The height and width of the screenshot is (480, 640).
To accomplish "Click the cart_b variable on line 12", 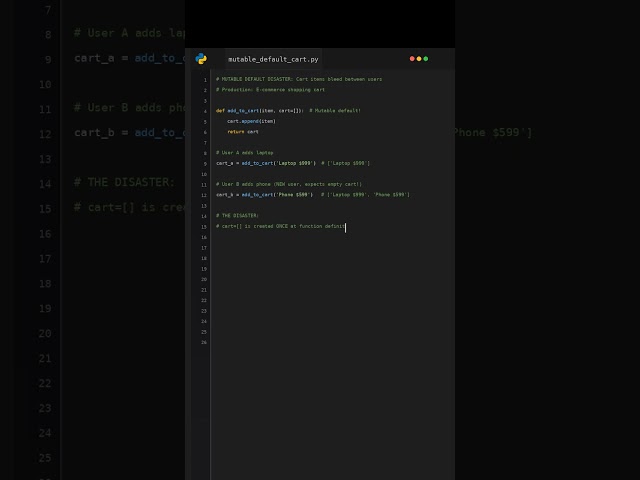I will (225, 195).
